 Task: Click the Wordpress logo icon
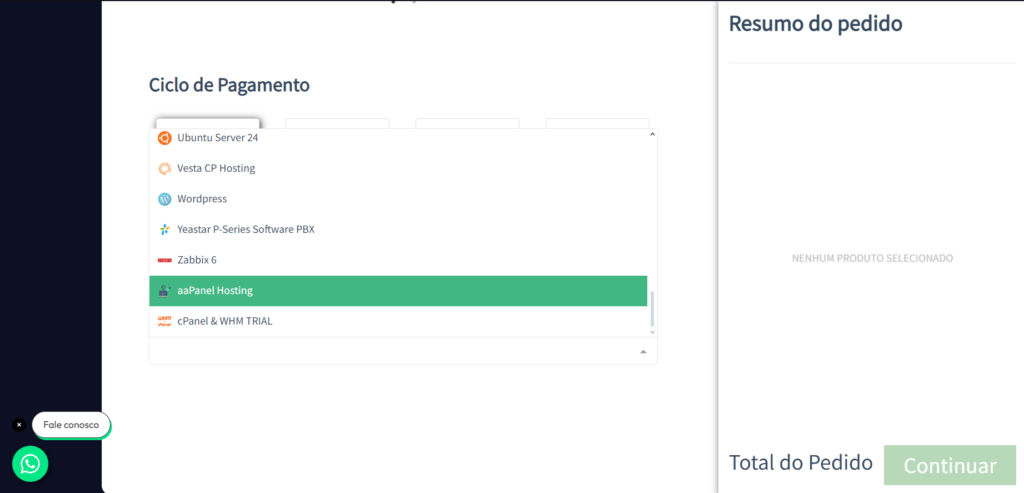click(165, 199)
